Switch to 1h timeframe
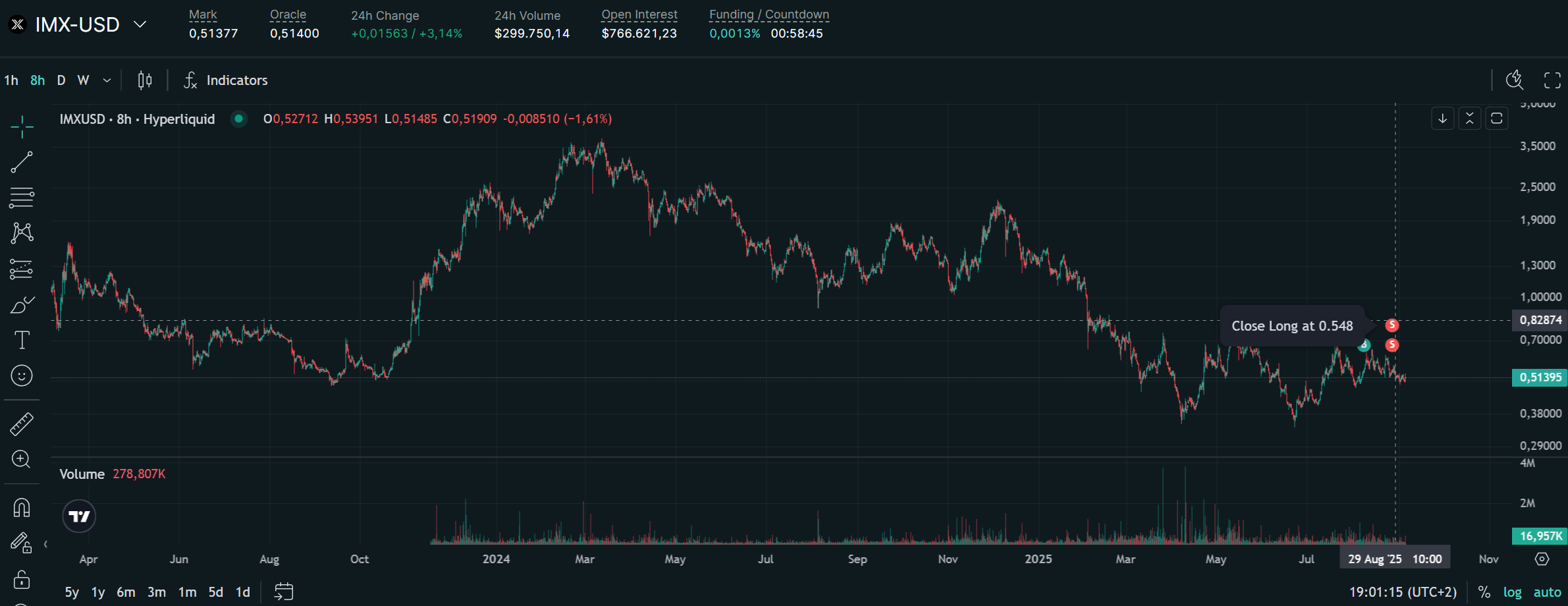Viewport: 1568px width, 606px height. 11,80
